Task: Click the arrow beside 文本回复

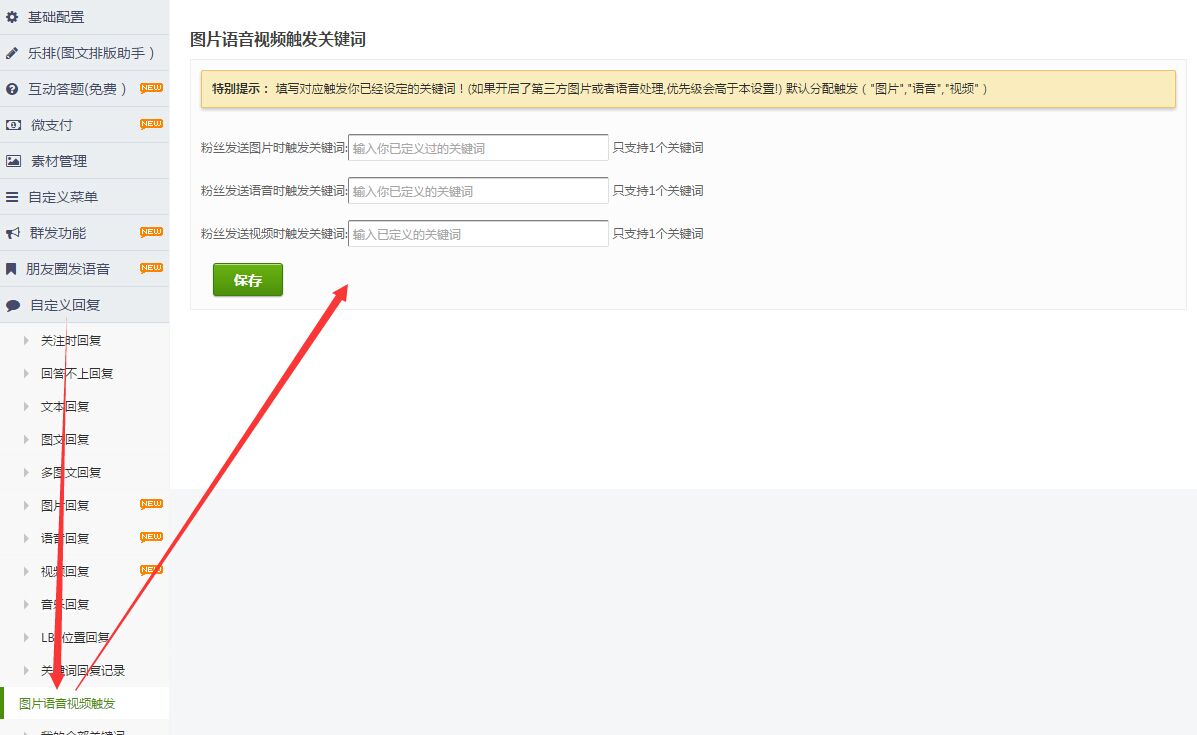Action: coord(26,407)
